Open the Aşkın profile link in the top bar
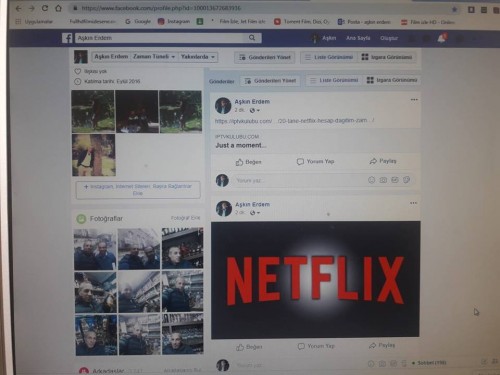 [324, 38]
